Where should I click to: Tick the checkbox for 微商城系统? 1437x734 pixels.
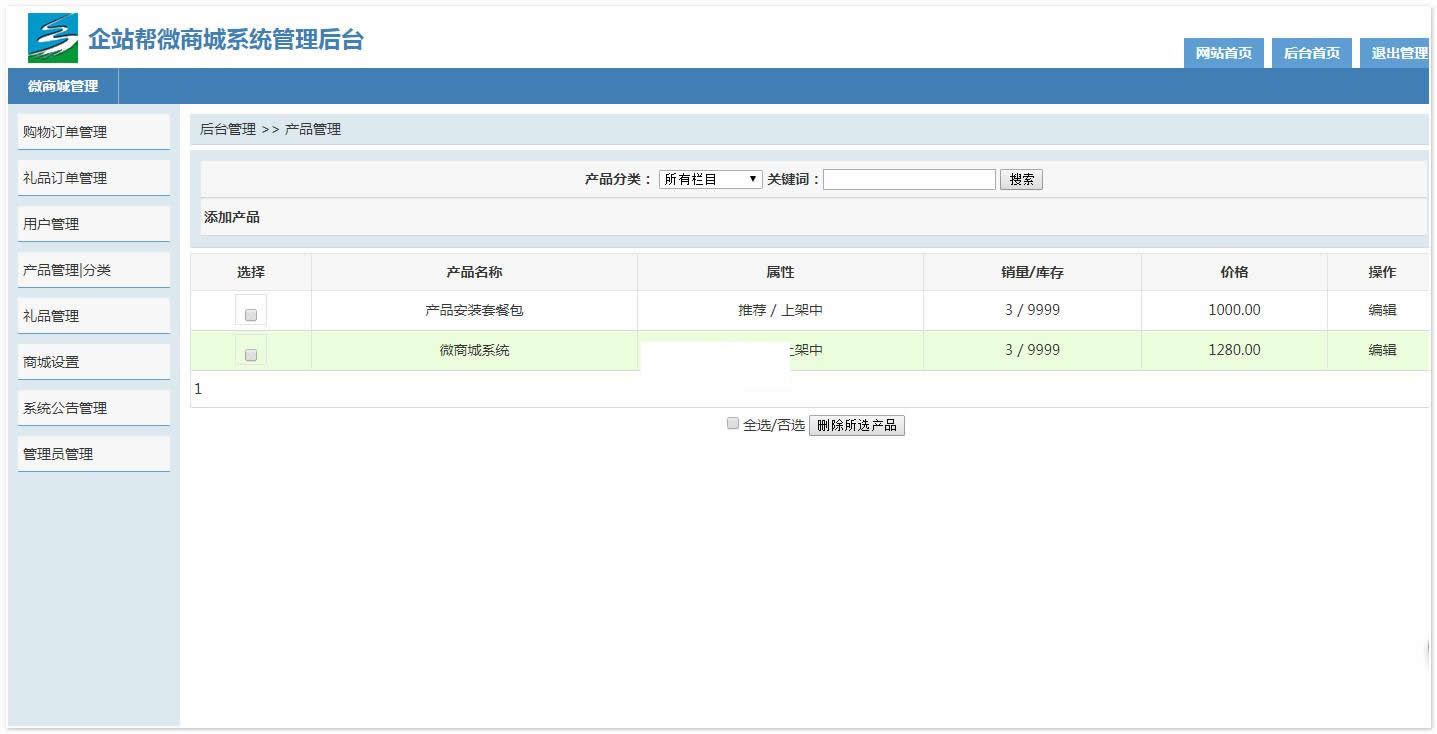pyautogui.click(x=251, y=354)
